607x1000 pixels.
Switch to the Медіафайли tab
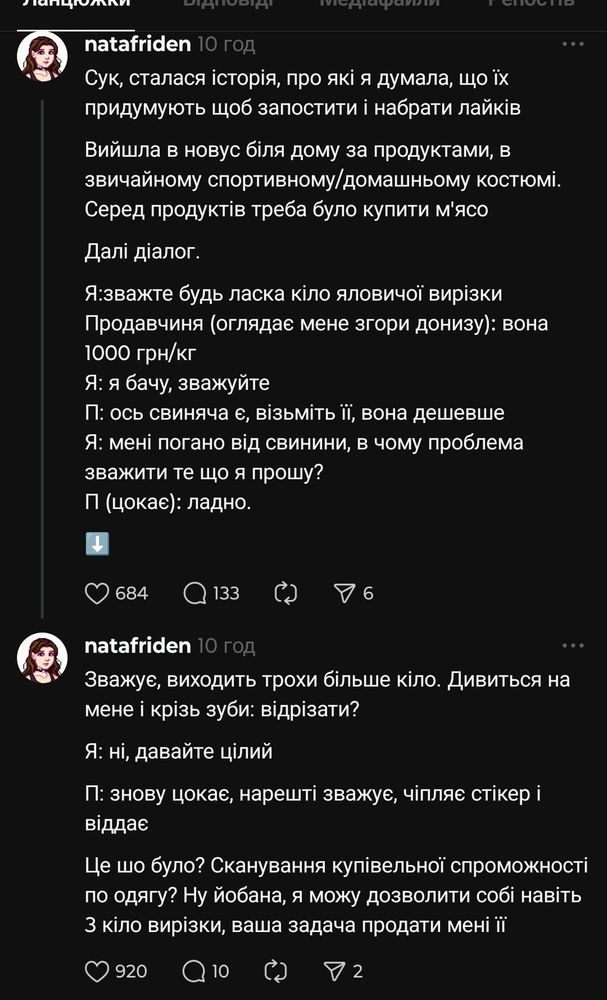(379, 4)
